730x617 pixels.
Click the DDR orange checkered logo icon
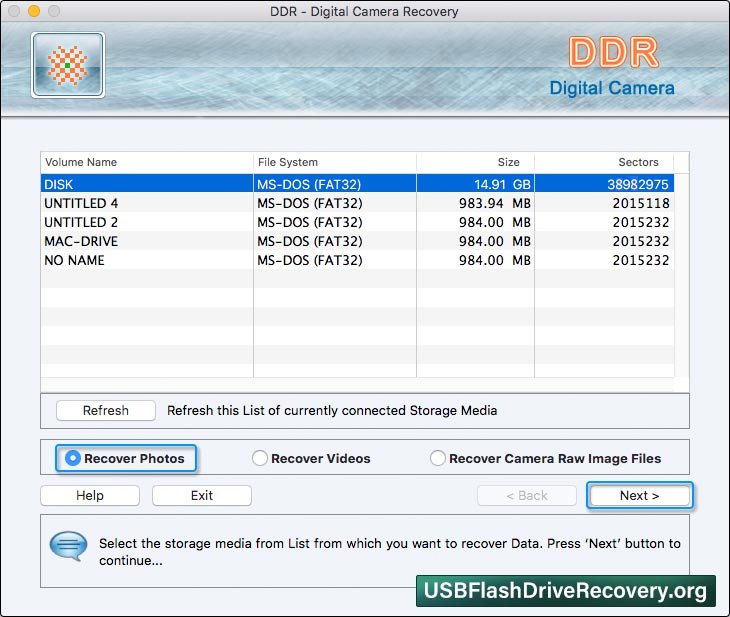pos(68,65)
